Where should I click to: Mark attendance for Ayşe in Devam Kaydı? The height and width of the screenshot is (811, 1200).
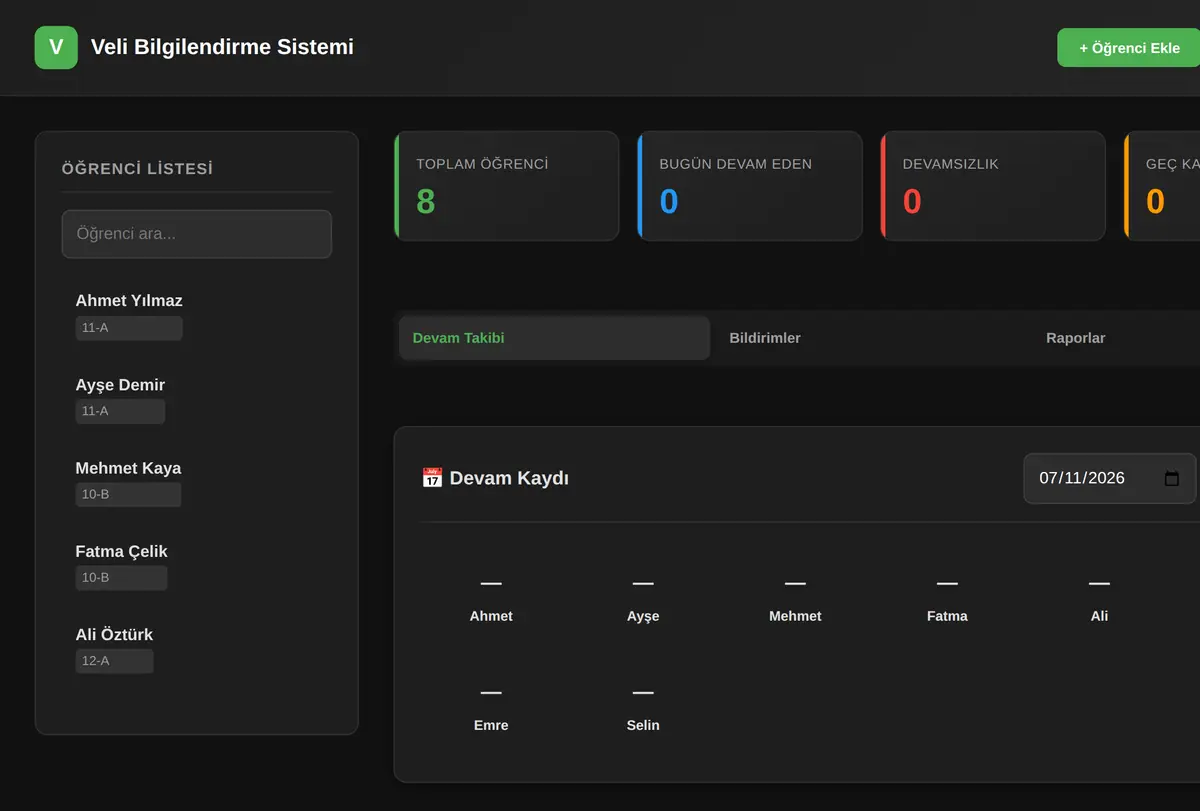[x=643, y=598]
